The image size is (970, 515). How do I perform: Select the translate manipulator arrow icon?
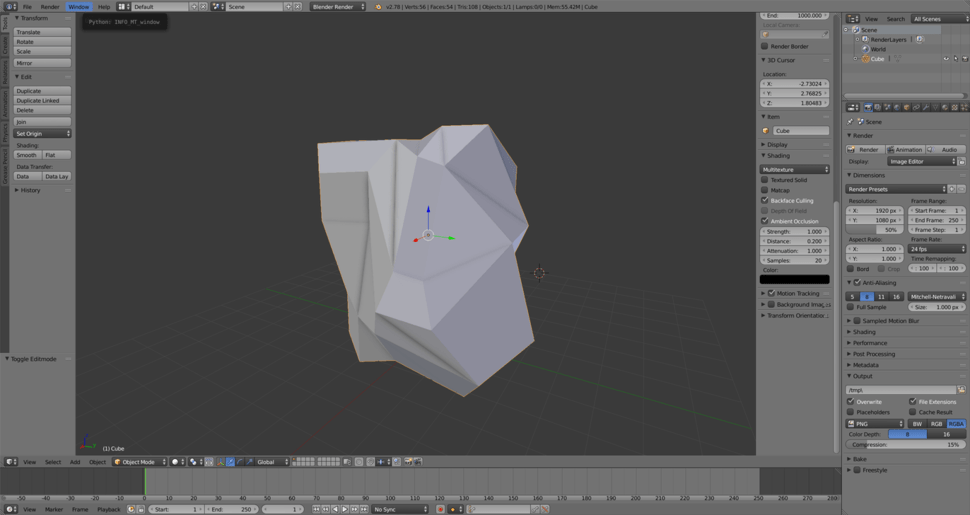point(231,462)
